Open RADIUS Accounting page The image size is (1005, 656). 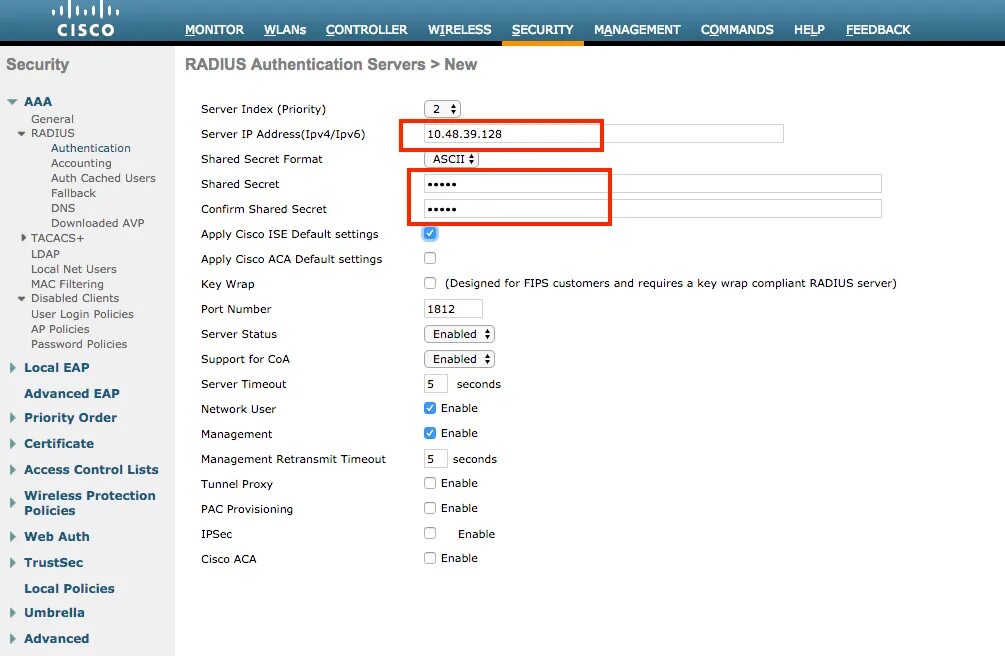(81, 163)
